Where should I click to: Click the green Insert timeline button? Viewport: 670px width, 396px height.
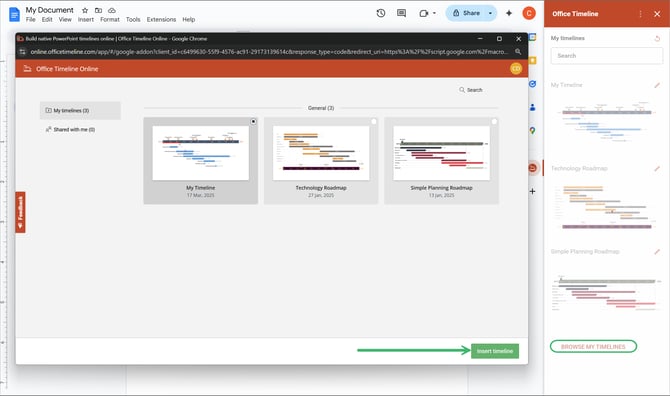(x=495, y=351)
